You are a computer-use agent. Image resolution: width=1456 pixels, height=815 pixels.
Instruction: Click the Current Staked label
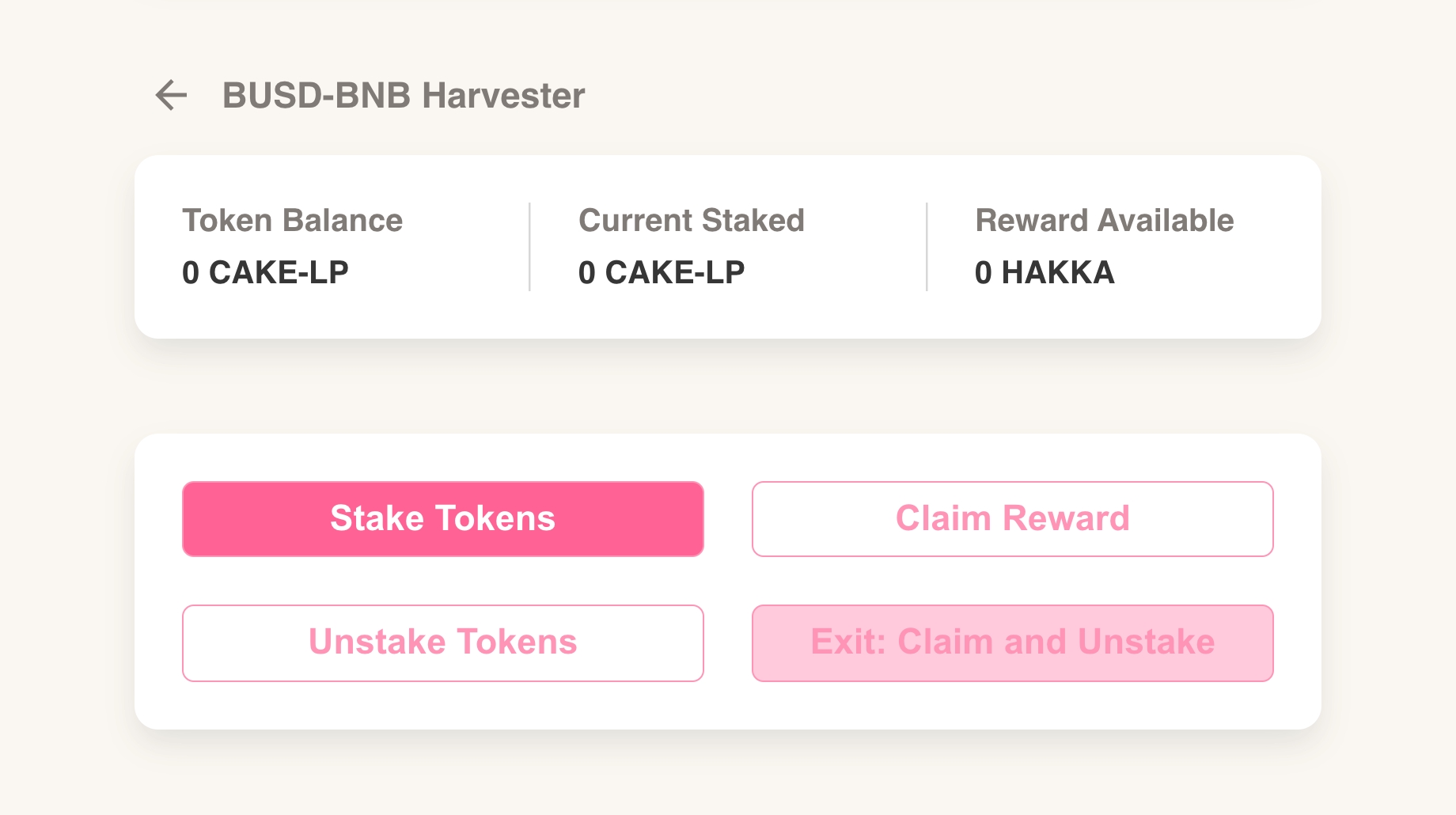(x=691, y=220)
